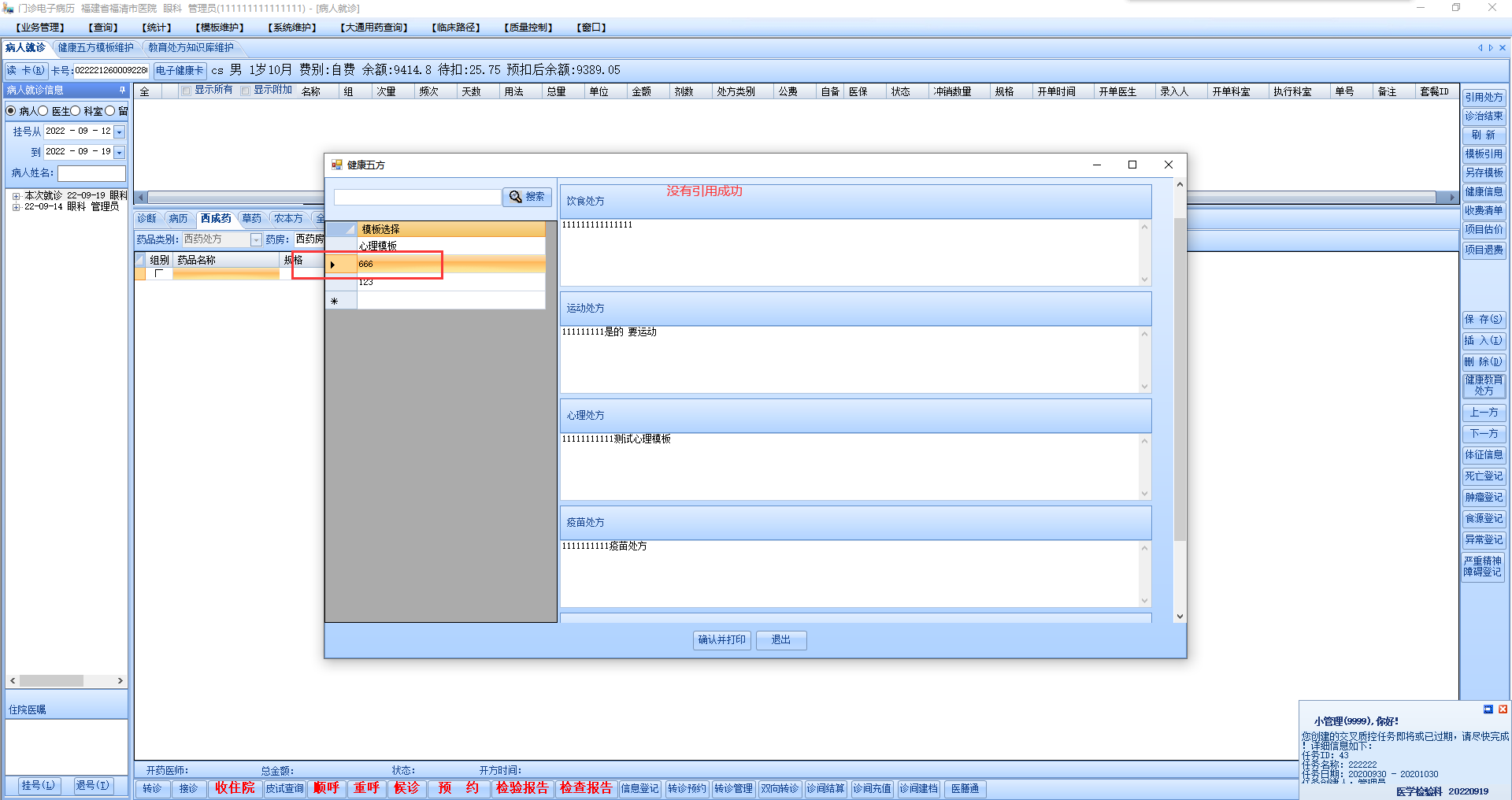Click the 保存(S) button
The width and height of the screenshot is (1512, 800).
point(1484,320)
